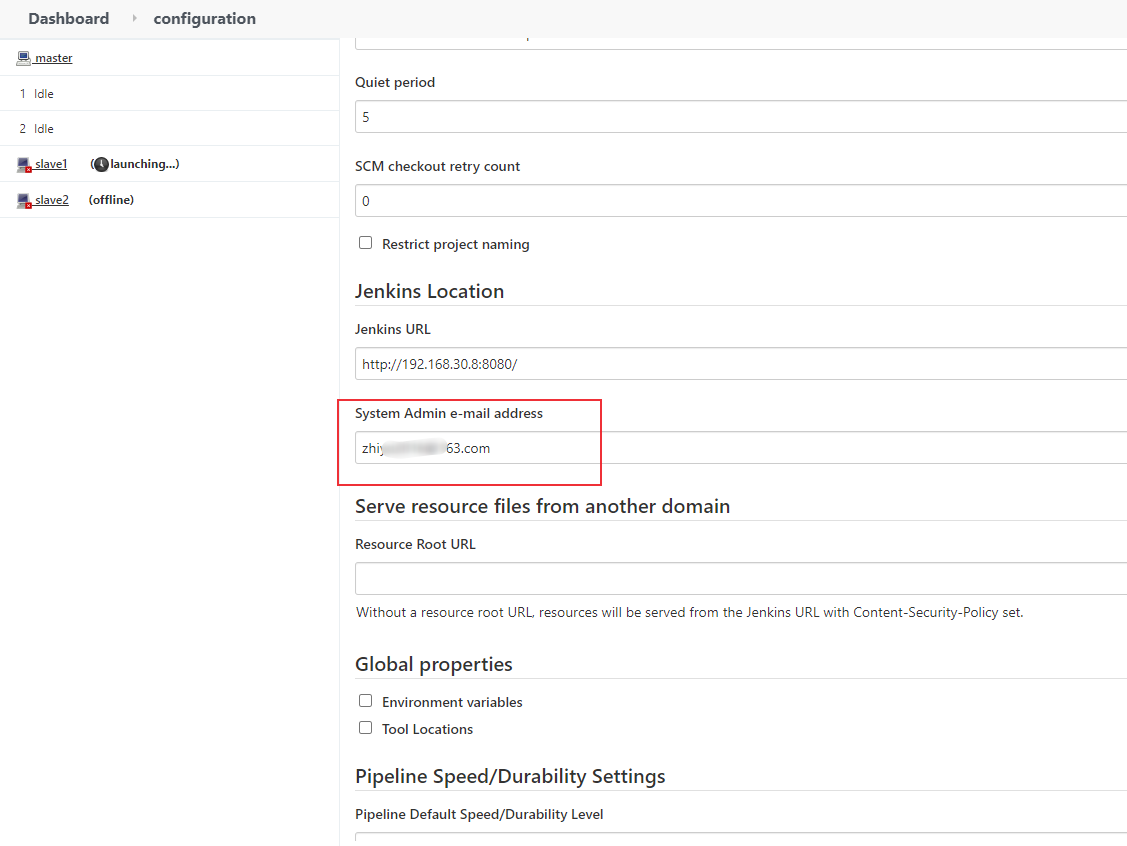Select configuration in the breadcrumb

(204, 18)
